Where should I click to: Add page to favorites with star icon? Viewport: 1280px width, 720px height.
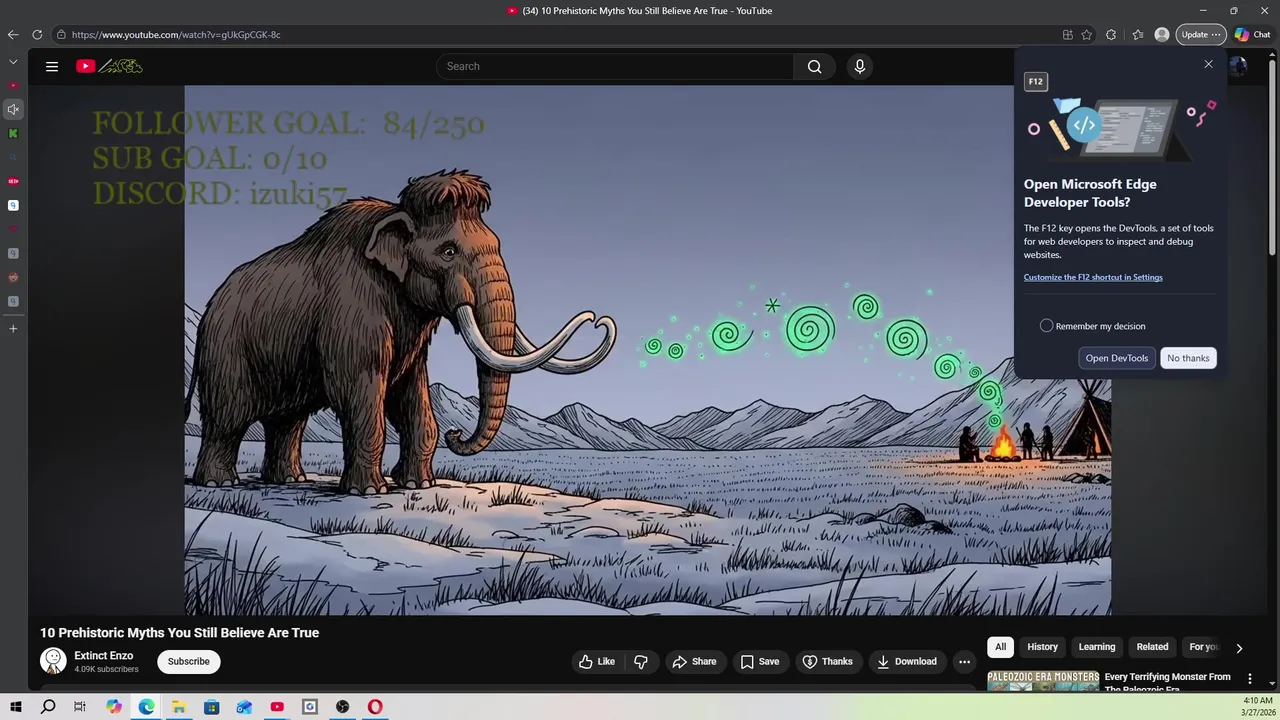tap(1087, 34)
